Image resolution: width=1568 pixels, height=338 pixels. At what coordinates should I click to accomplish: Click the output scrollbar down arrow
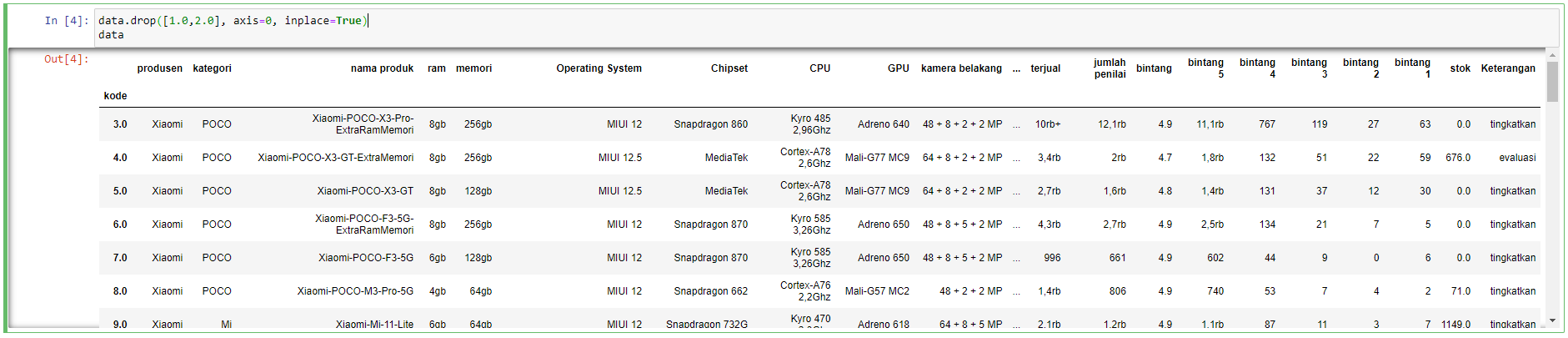pos(1551,320)
